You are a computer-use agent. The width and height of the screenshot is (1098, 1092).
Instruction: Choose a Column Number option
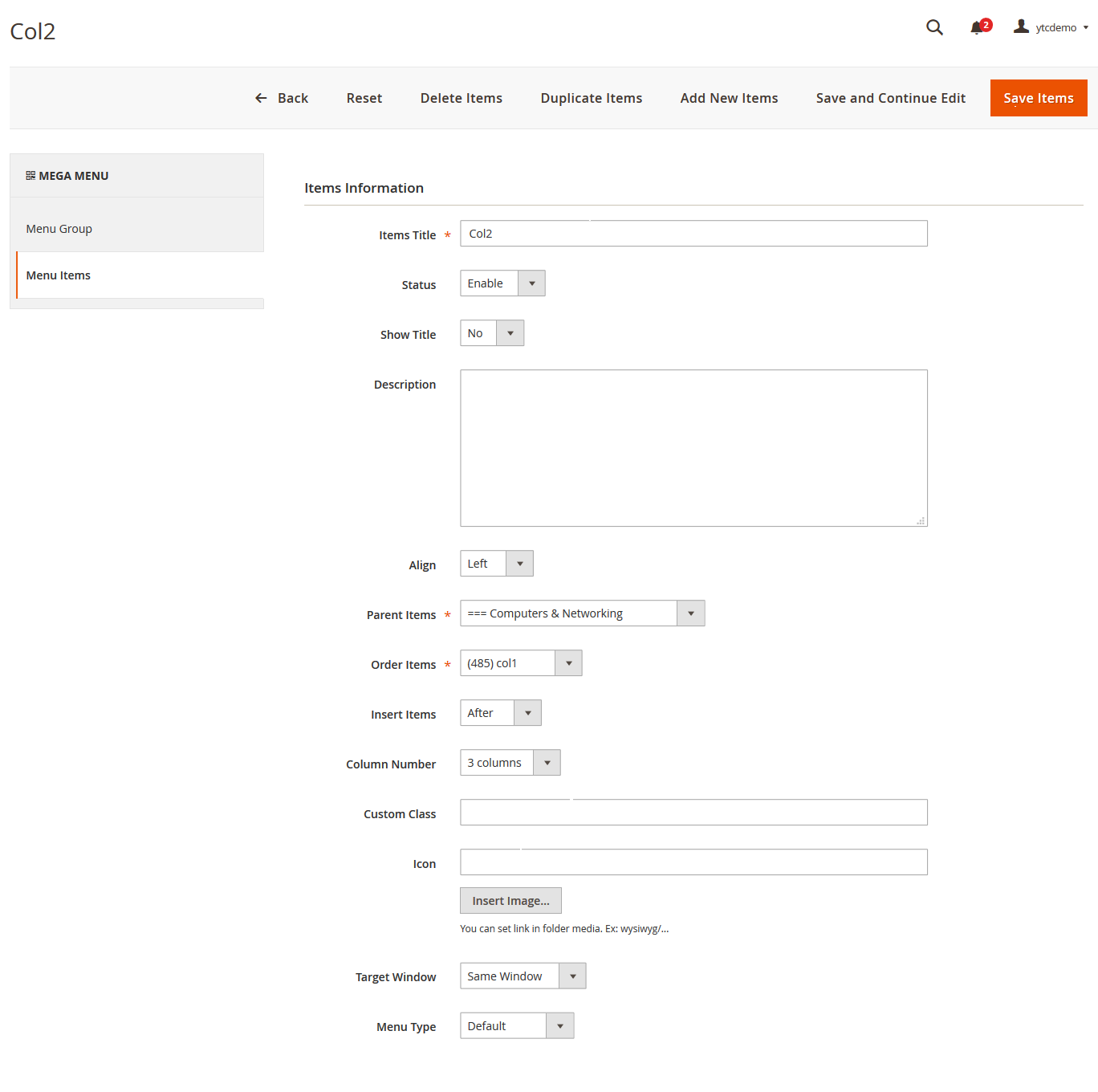510,763
